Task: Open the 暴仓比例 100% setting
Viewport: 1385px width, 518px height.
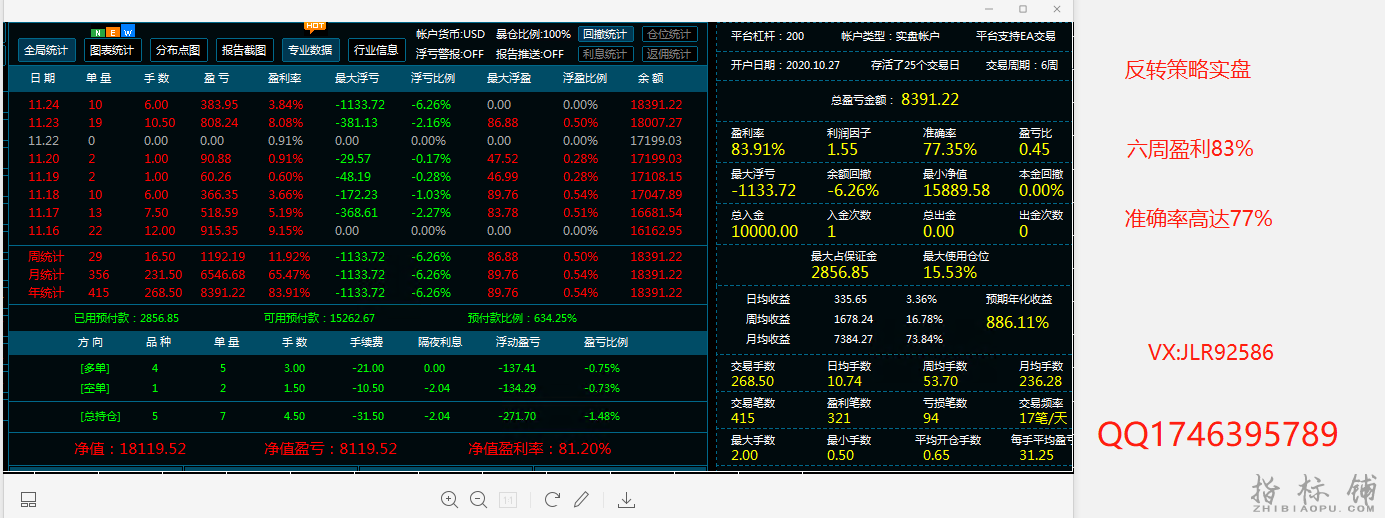Action: coord(533,35)
